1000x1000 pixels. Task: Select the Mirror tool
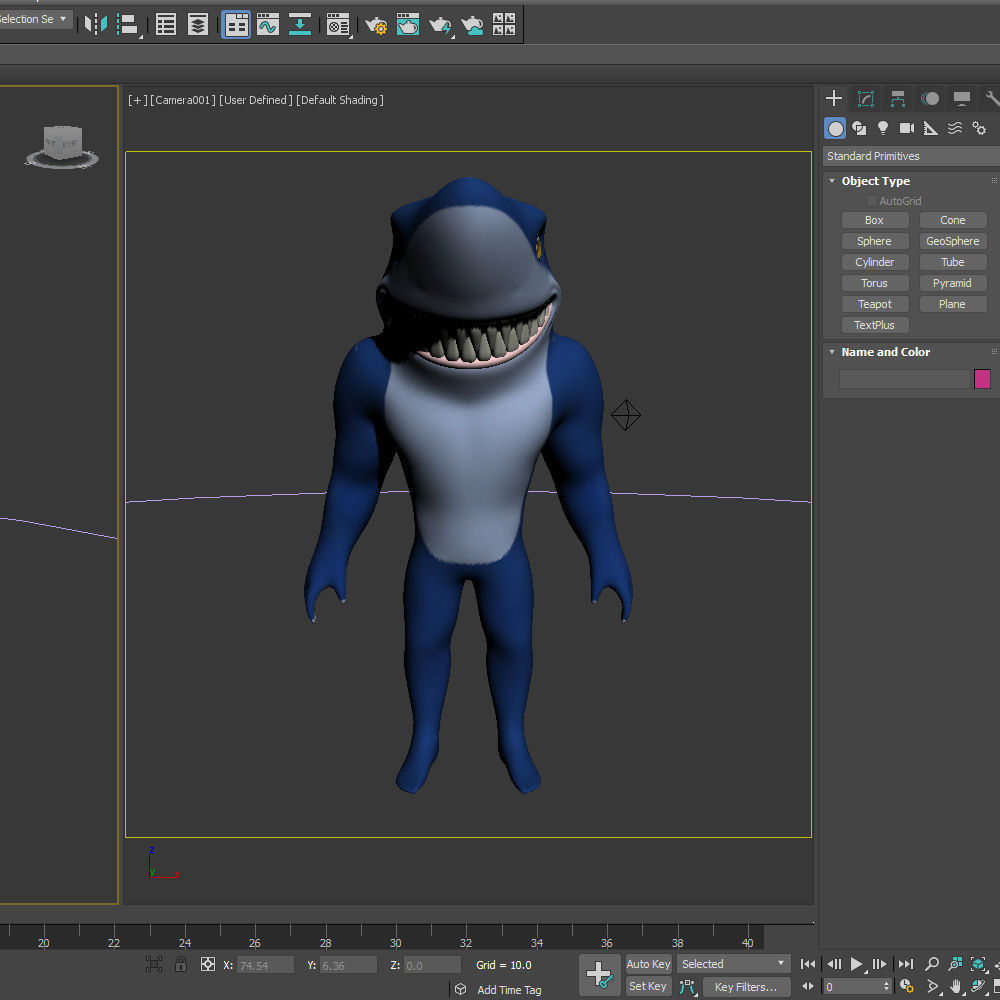(96, 25)
